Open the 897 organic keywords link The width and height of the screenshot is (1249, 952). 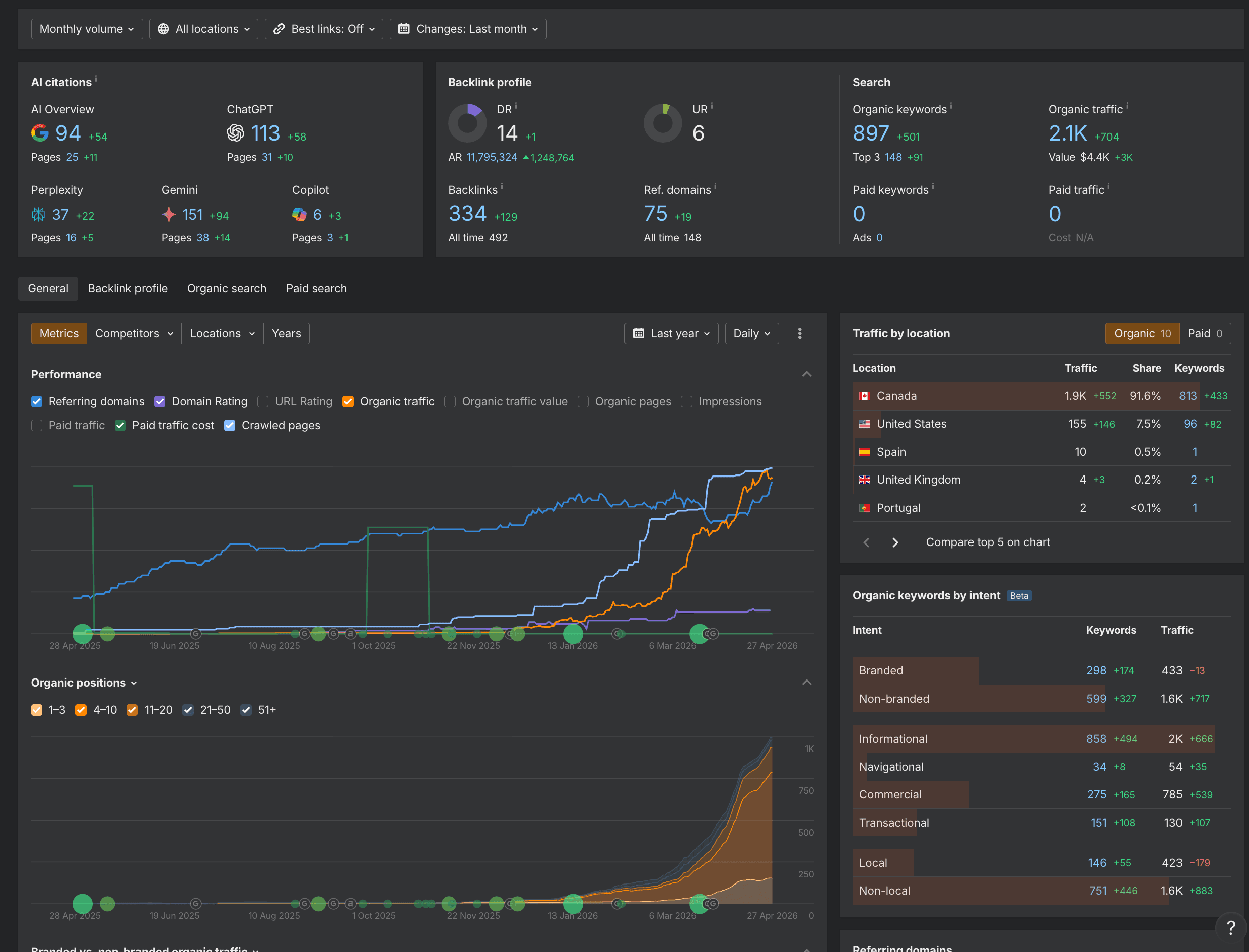click(x=871, y=133)
